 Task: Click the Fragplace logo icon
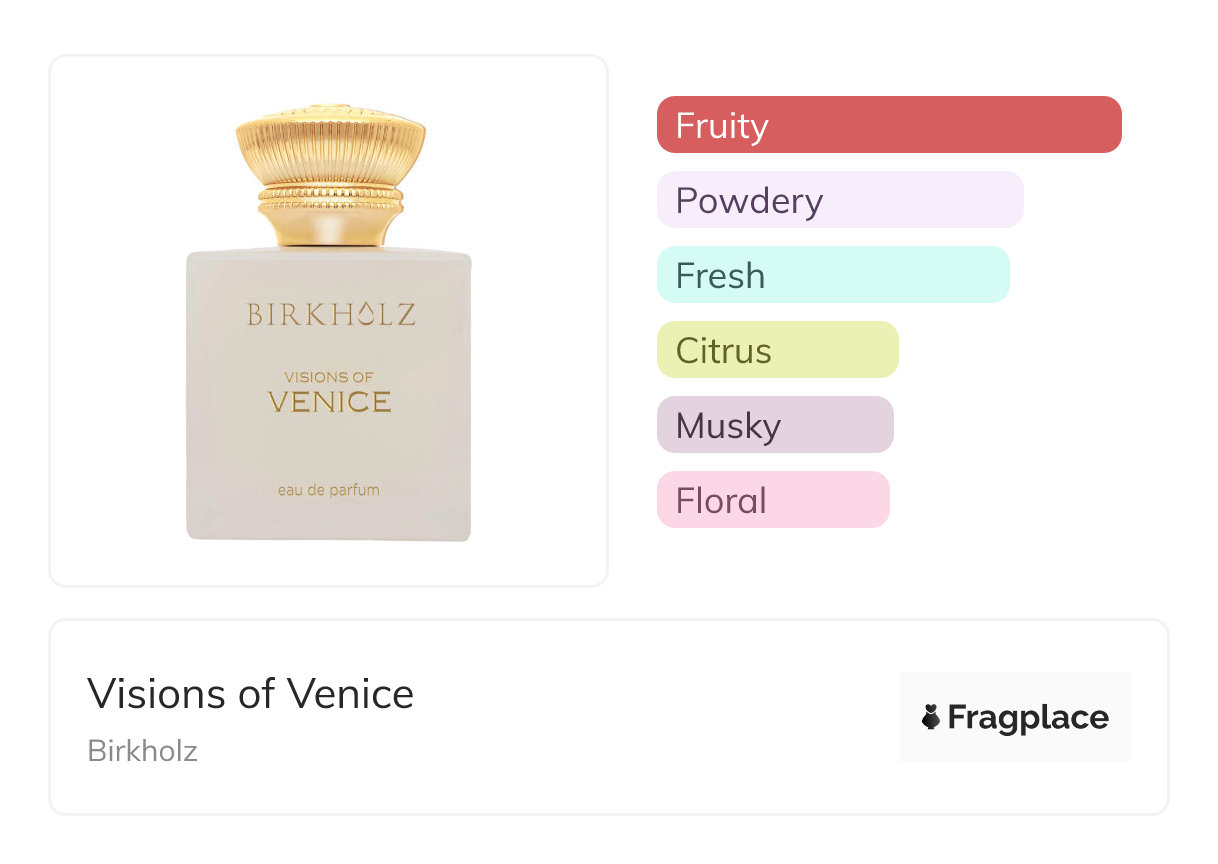point(931,717)
